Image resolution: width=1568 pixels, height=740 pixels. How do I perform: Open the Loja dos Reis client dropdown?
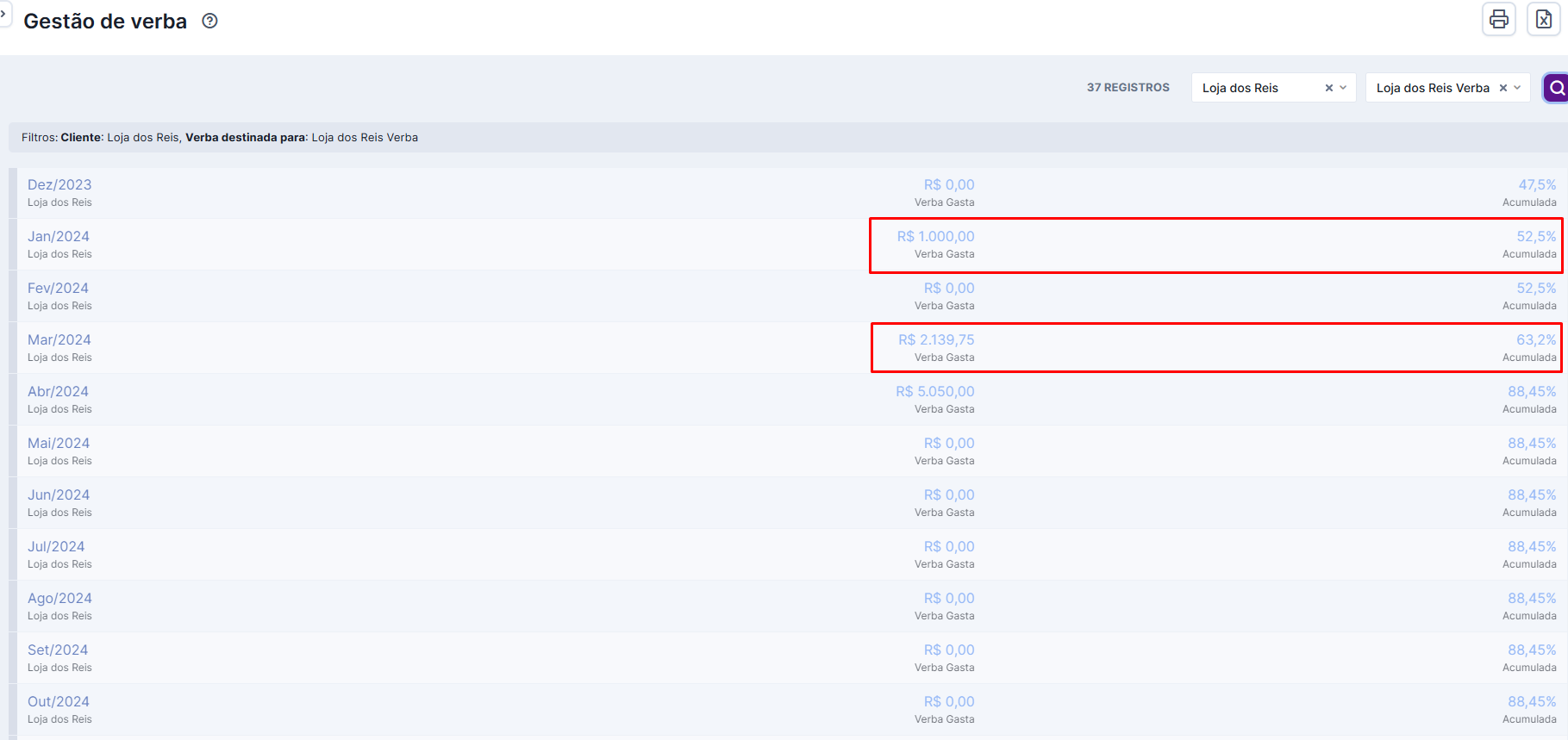(x=1343, y=88)
